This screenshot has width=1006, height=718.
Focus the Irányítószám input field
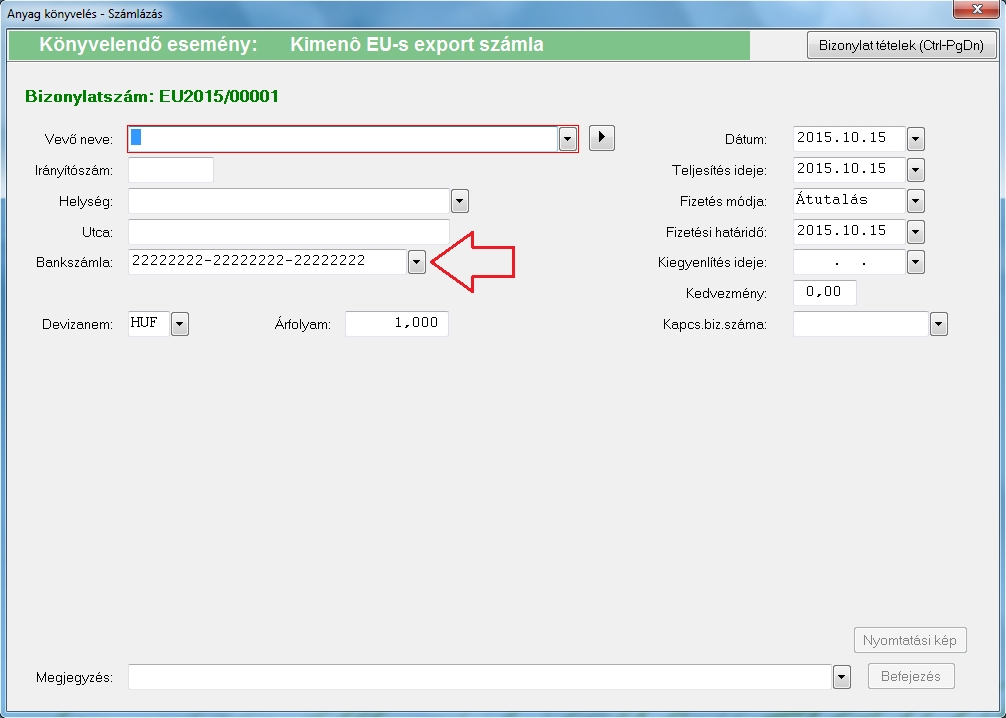[x=171, y=170]
